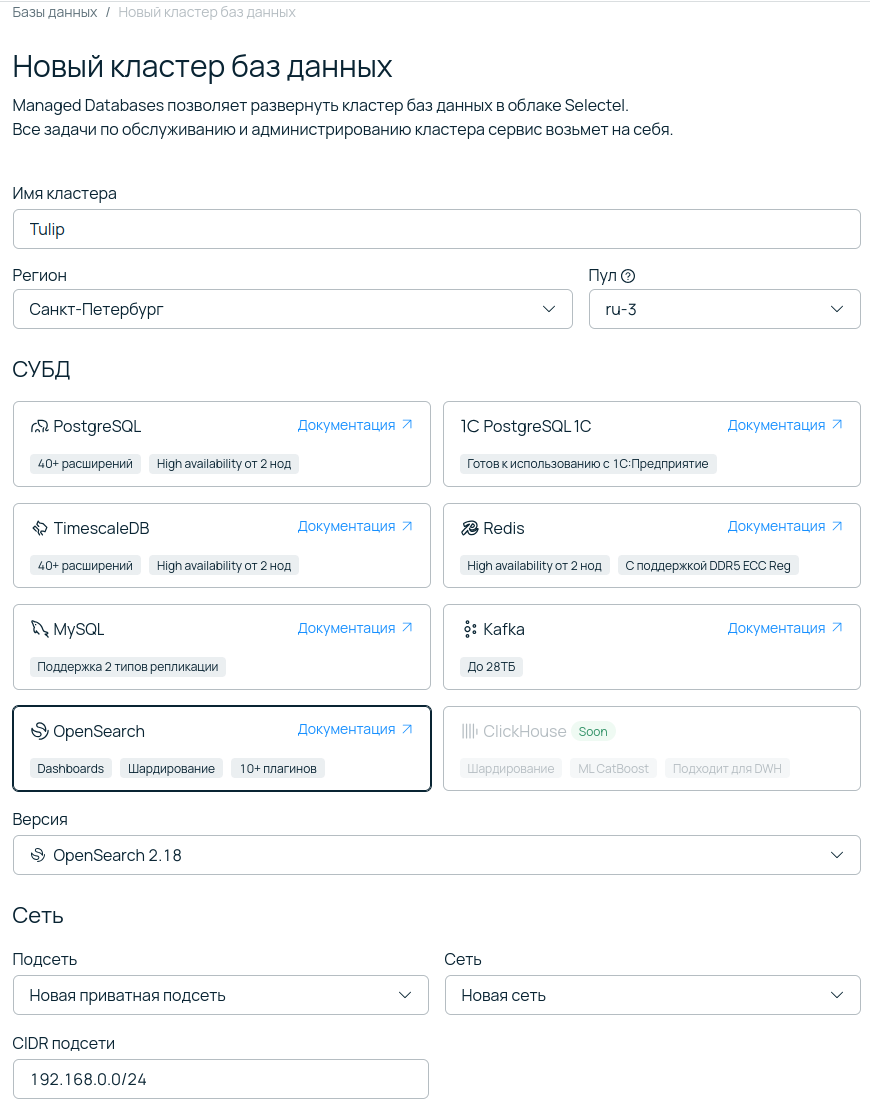Click the Имя кластера input field
This screenshot has height=1107, width=870.
tap(436, 229)
